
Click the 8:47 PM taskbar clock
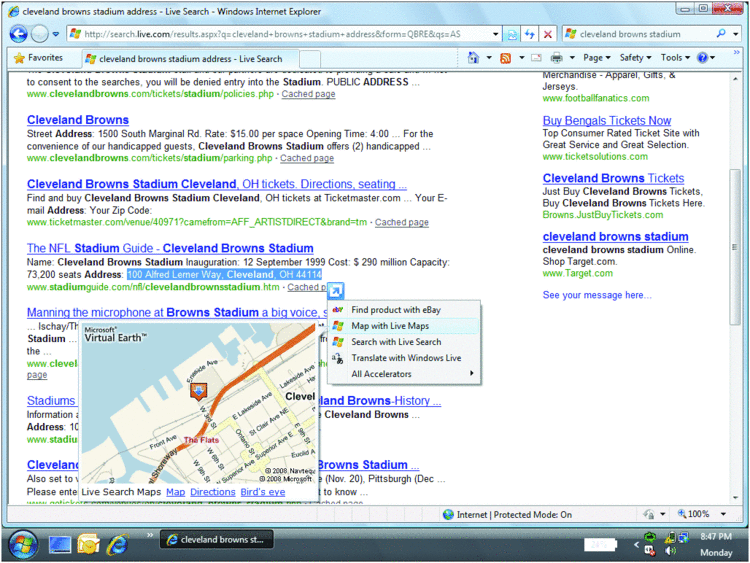pos(716,537)
